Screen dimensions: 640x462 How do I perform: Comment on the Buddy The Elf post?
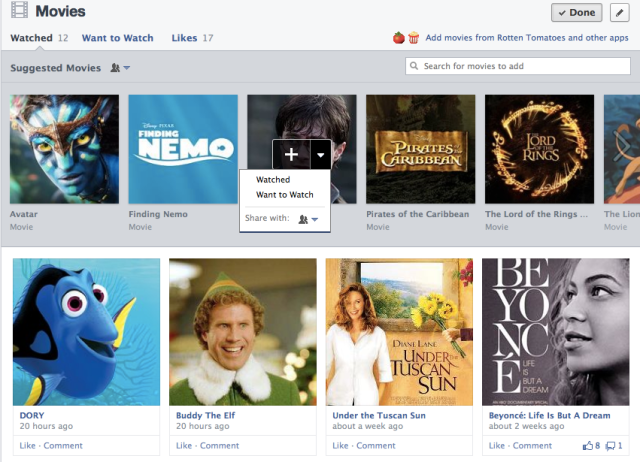219,446
